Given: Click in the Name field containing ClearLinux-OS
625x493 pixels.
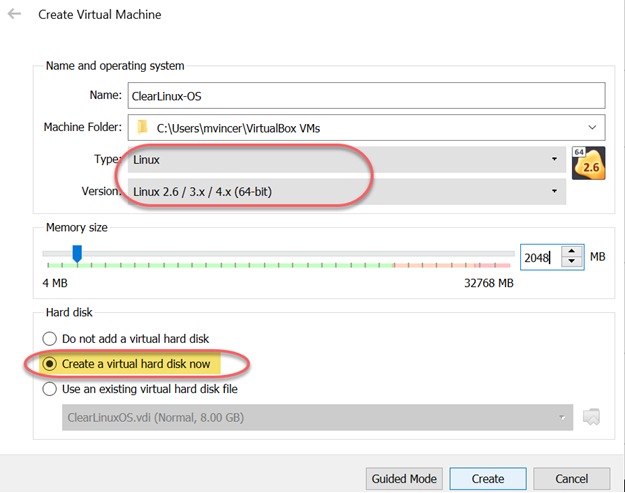Looking at the screenshot, I should [x=366, y=96].
